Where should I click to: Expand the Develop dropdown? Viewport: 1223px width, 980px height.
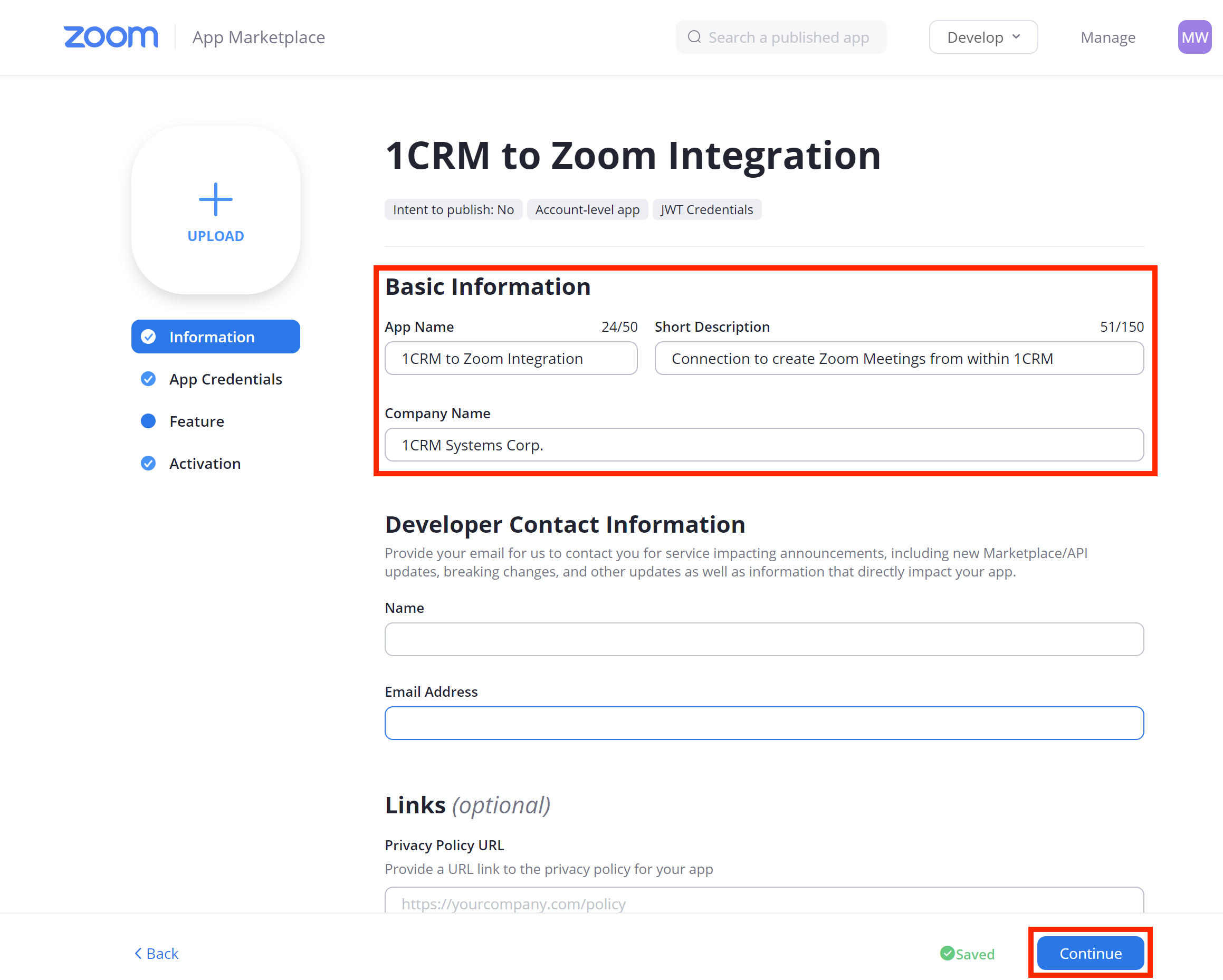point(983,37)
